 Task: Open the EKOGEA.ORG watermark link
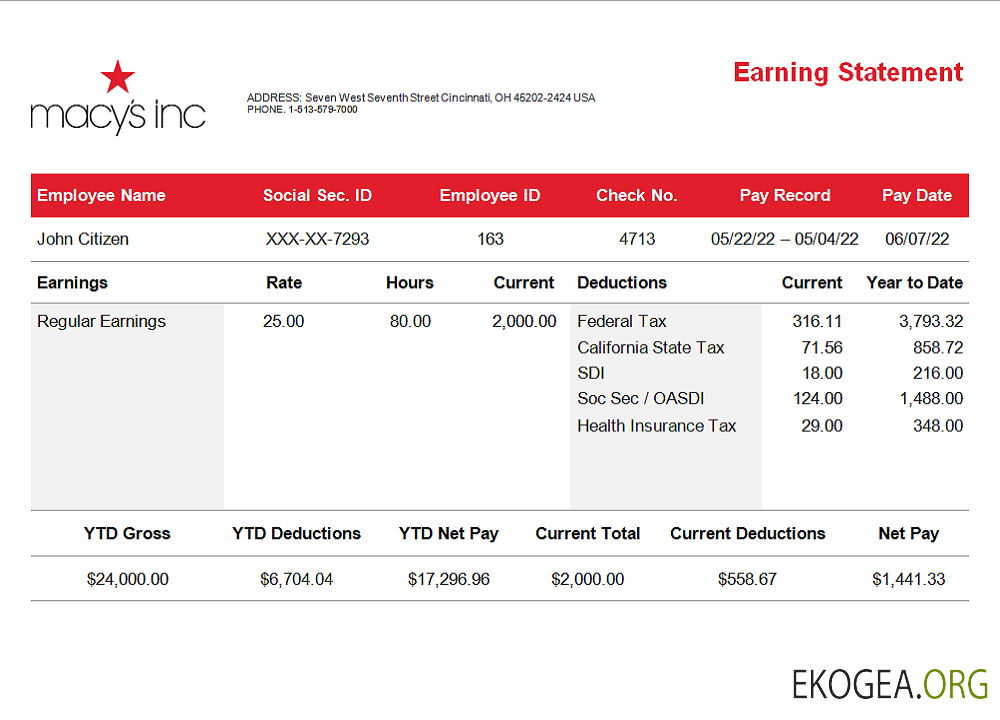tap(890, 684)
